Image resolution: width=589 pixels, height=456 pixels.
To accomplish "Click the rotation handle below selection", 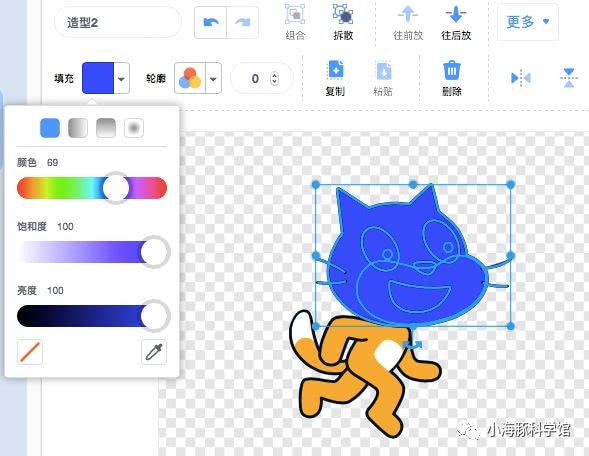I will (413, 344).
